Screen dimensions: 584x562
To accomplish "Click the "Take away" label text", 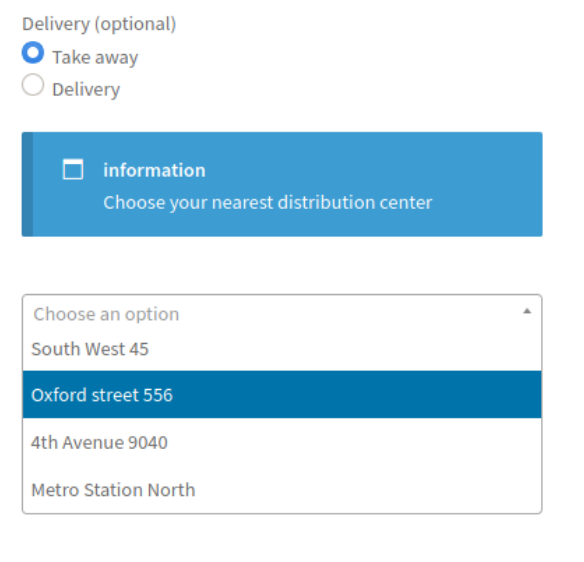I will (x=95, y=57).
